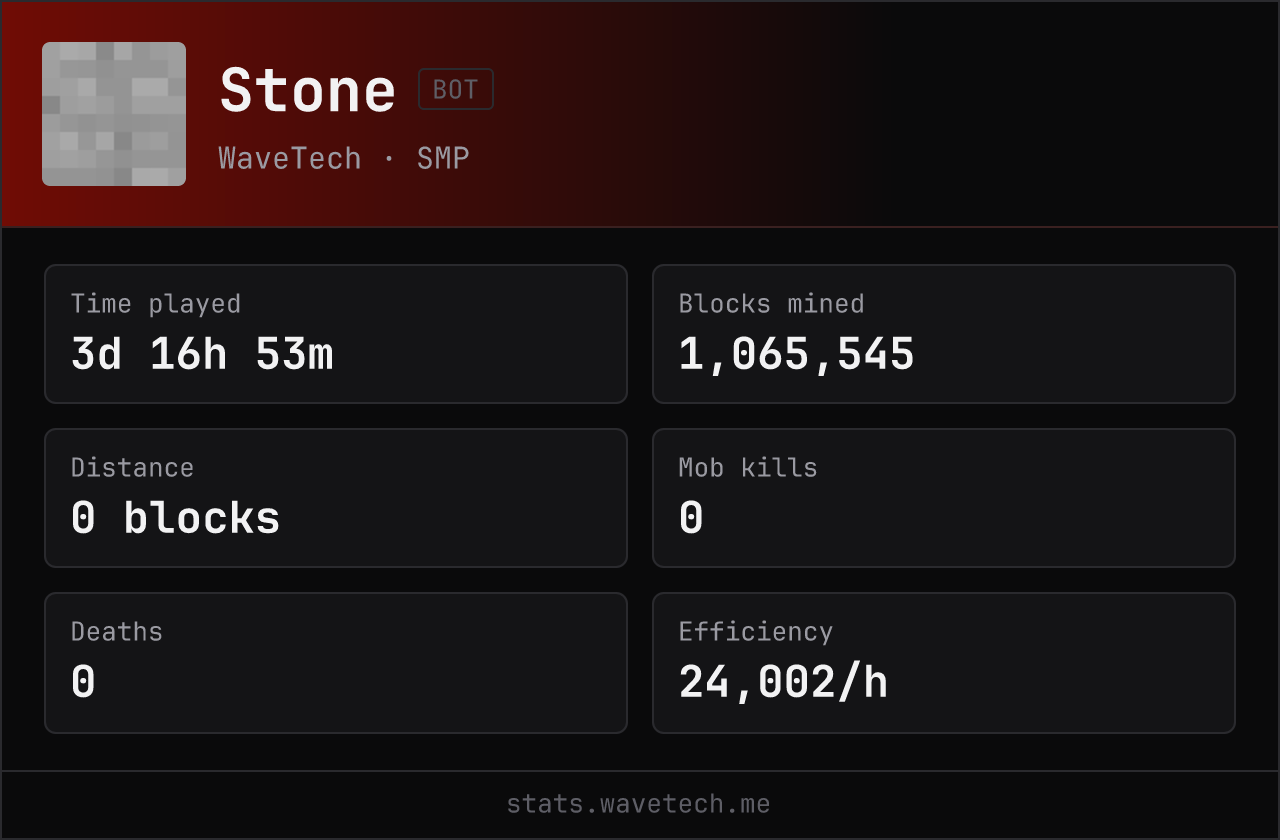Select the Deaths stat card

click(336, 663)
